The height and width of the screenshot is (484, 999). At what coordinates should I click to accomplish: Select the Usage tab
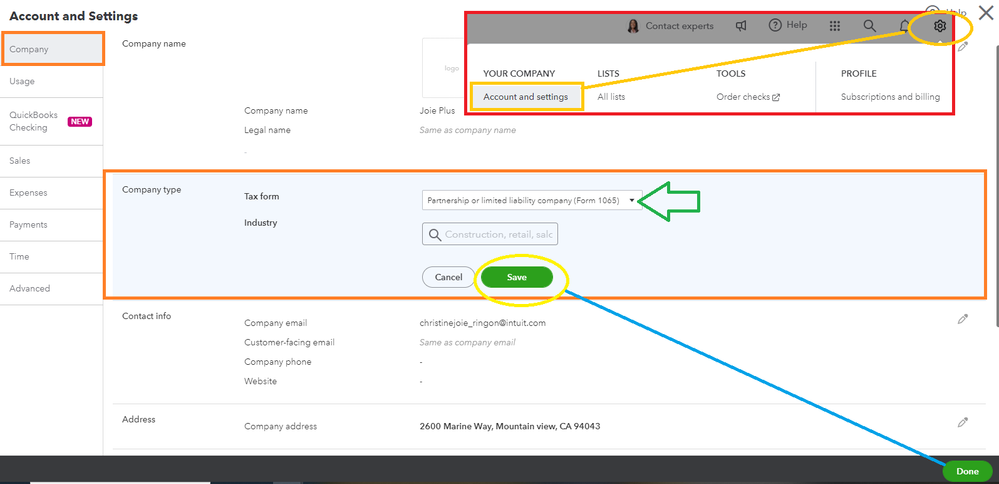[x=52, y=82]
